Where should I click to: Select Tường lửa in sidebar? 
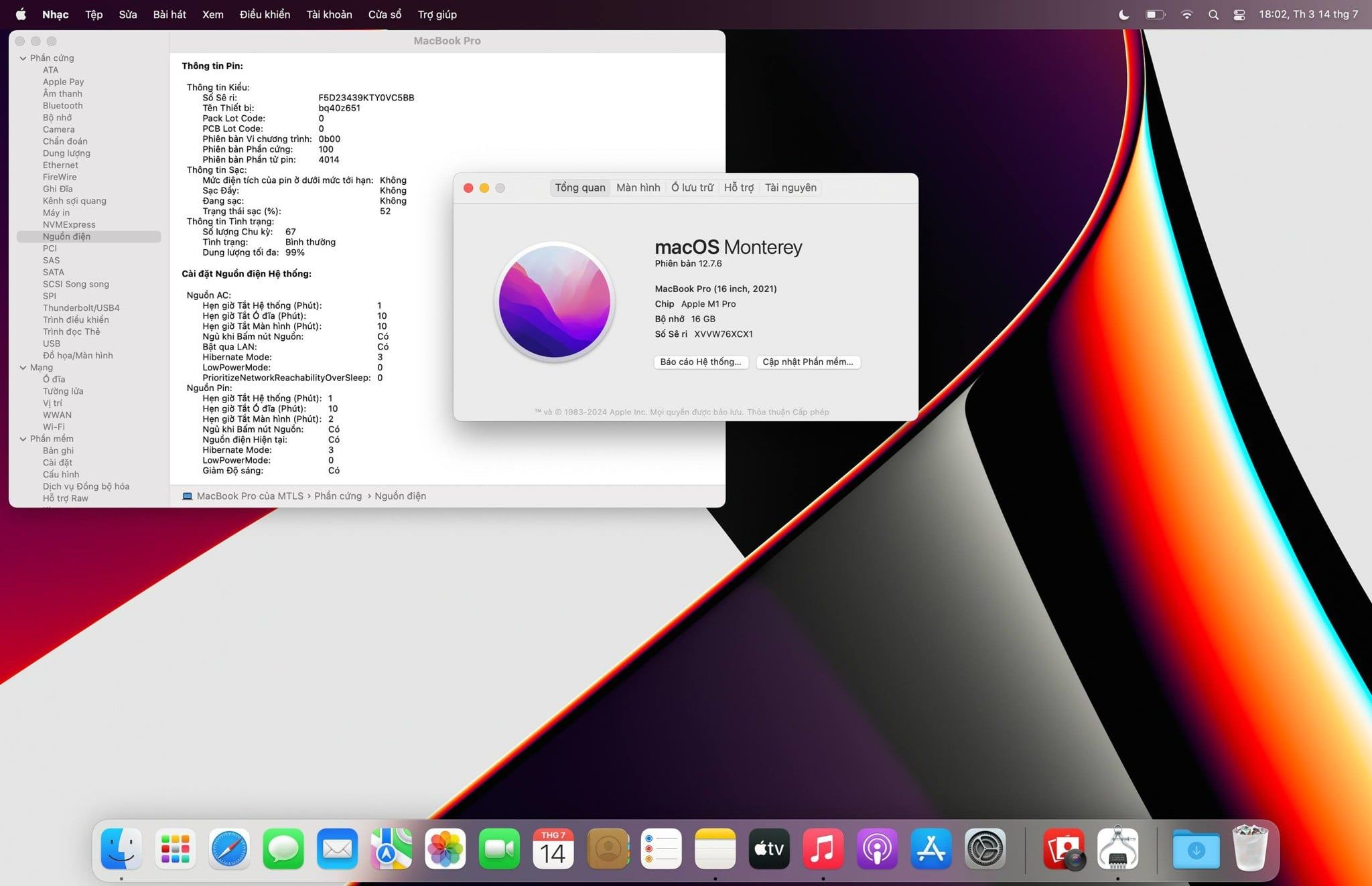coord(63,391)
